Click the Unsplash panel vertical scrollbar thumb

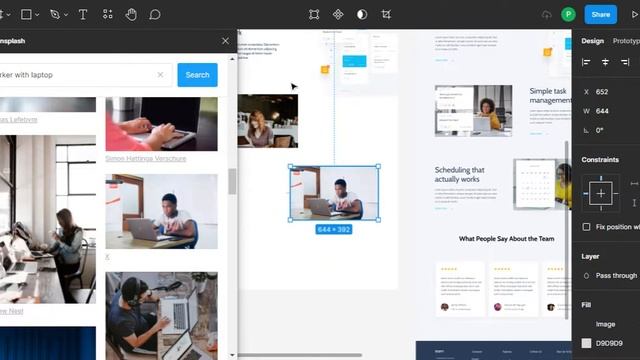[x=232, y=181]
